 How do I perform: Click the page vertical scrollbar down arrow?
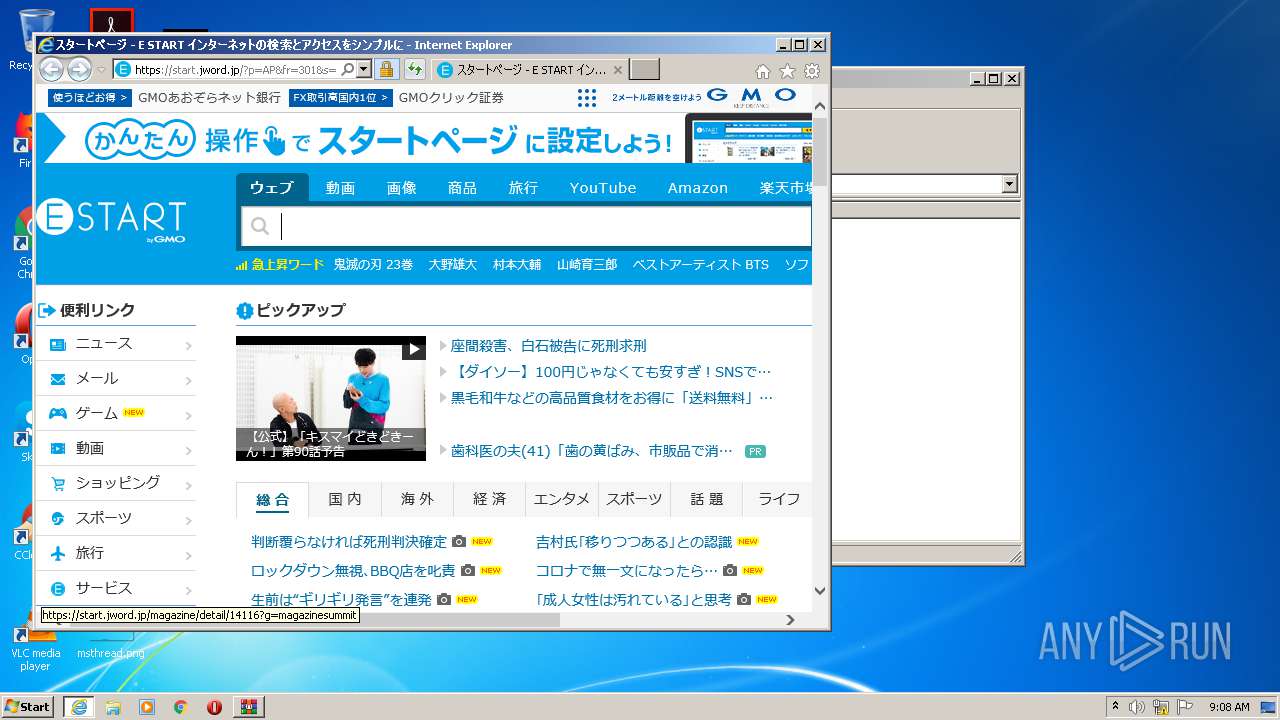pos(820,591)
